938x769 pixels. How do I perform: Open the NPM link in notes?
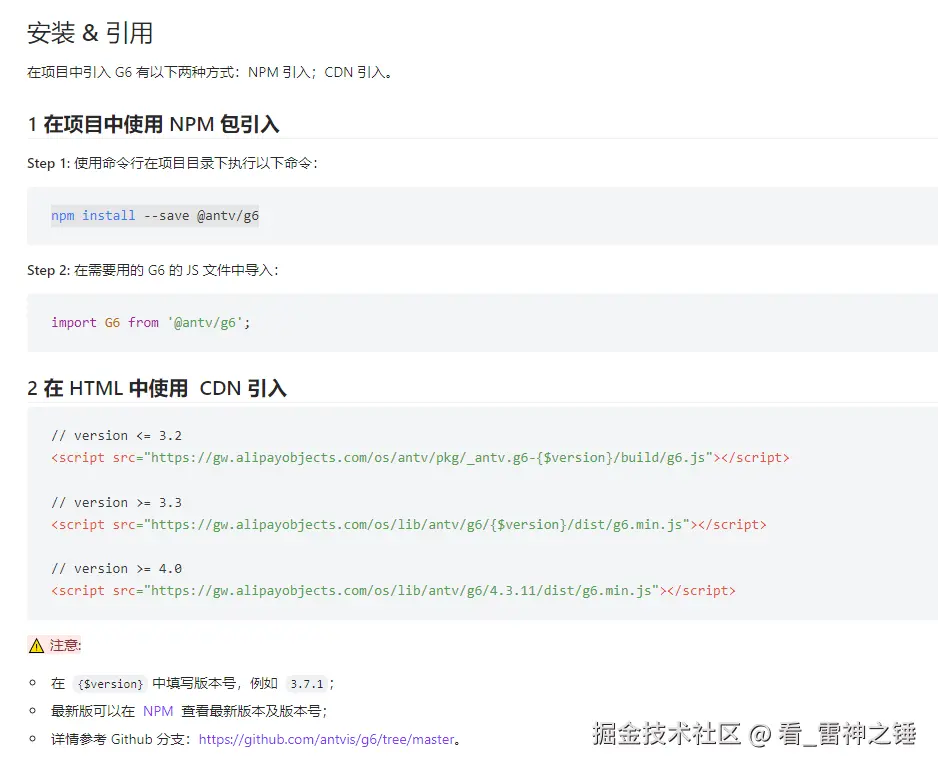[158, 711]
